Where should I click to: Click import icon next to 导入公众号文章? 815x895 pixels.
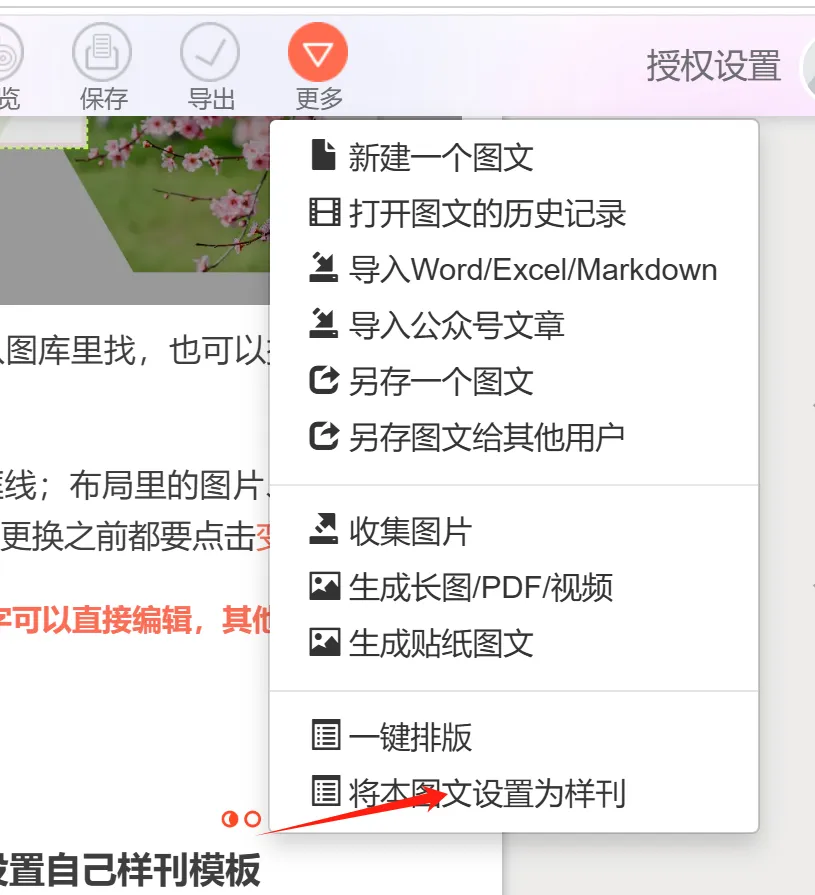324,324
